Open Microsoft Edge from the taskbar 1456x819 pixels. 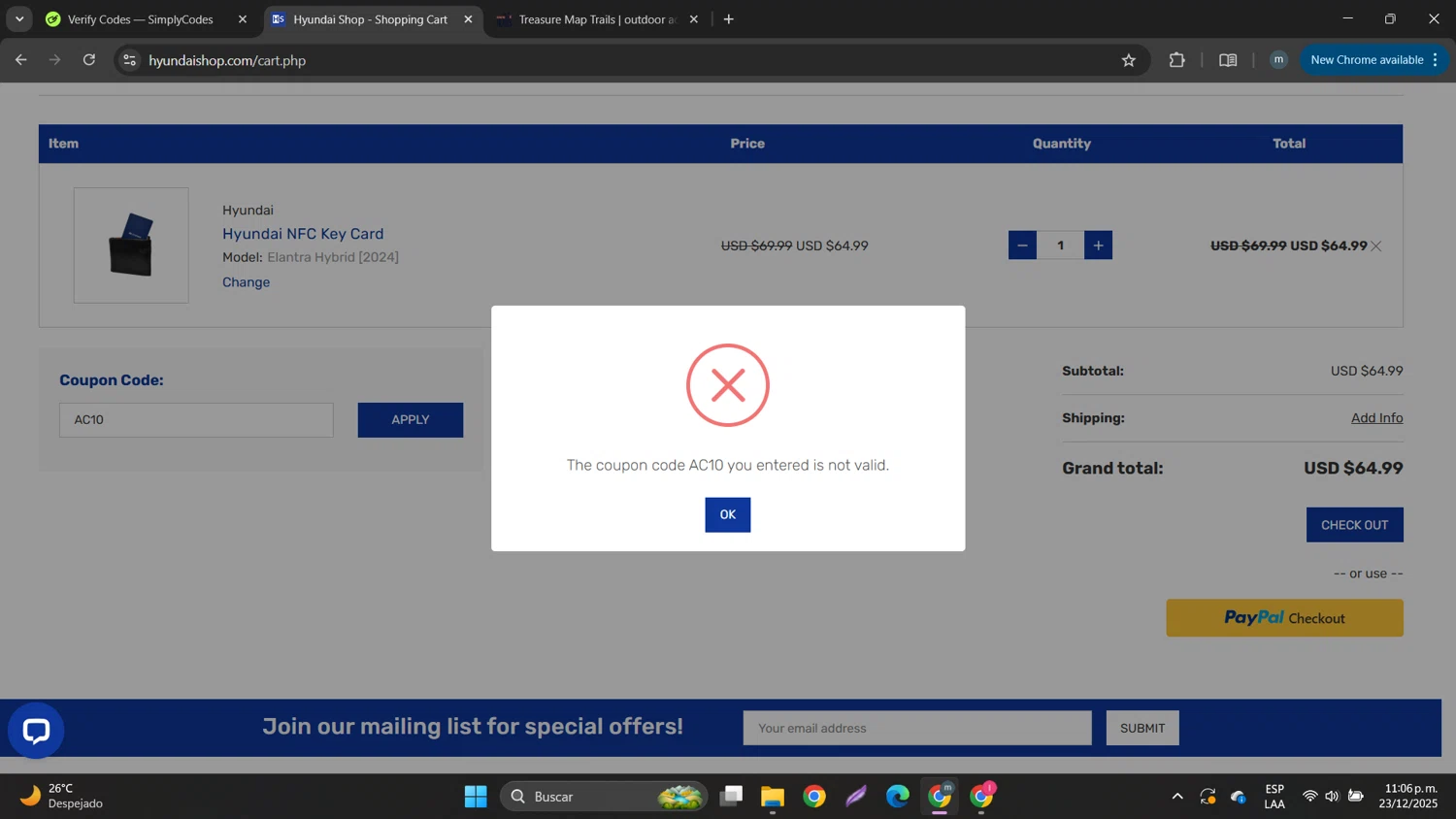point(898,797)
